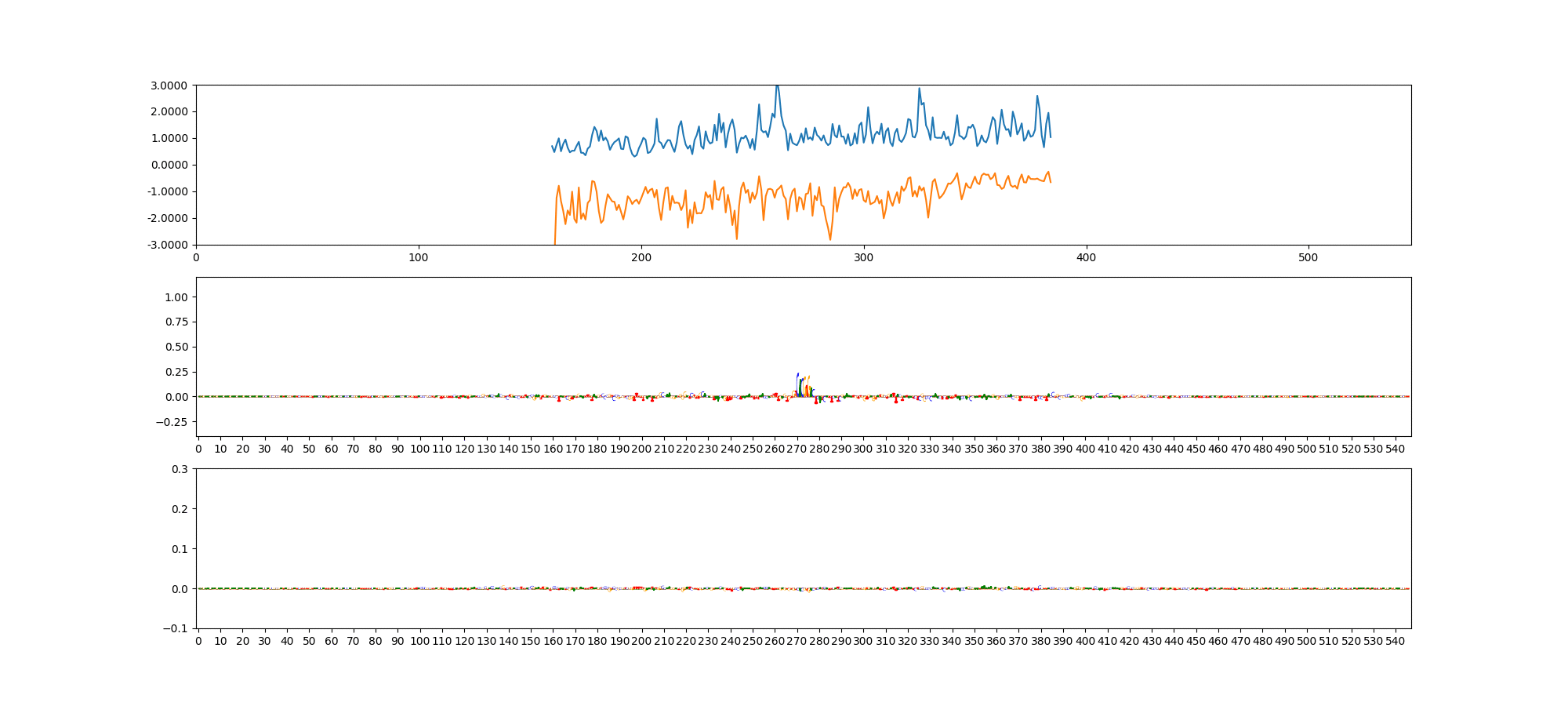The height and width of the screenshot is (706, 1568).
Task: Click the -3.0000 y-axis label in top plot
Action: [x=167, y=245]
